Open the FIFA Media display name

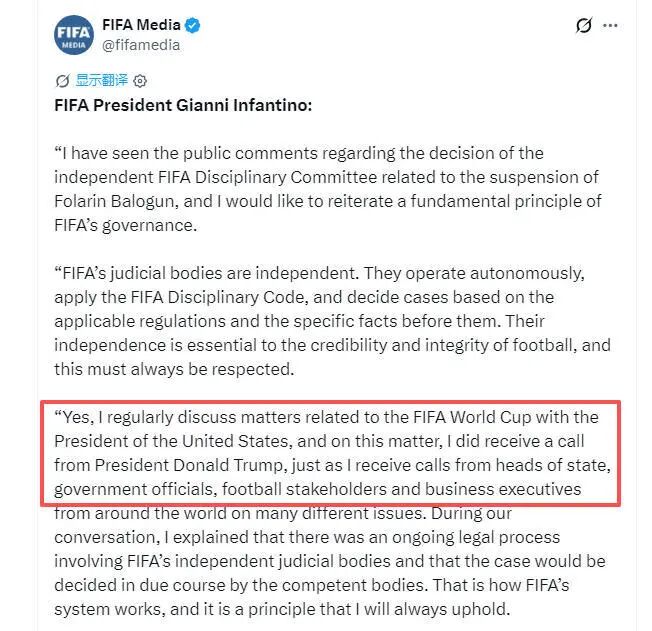[x=141, y=25]
